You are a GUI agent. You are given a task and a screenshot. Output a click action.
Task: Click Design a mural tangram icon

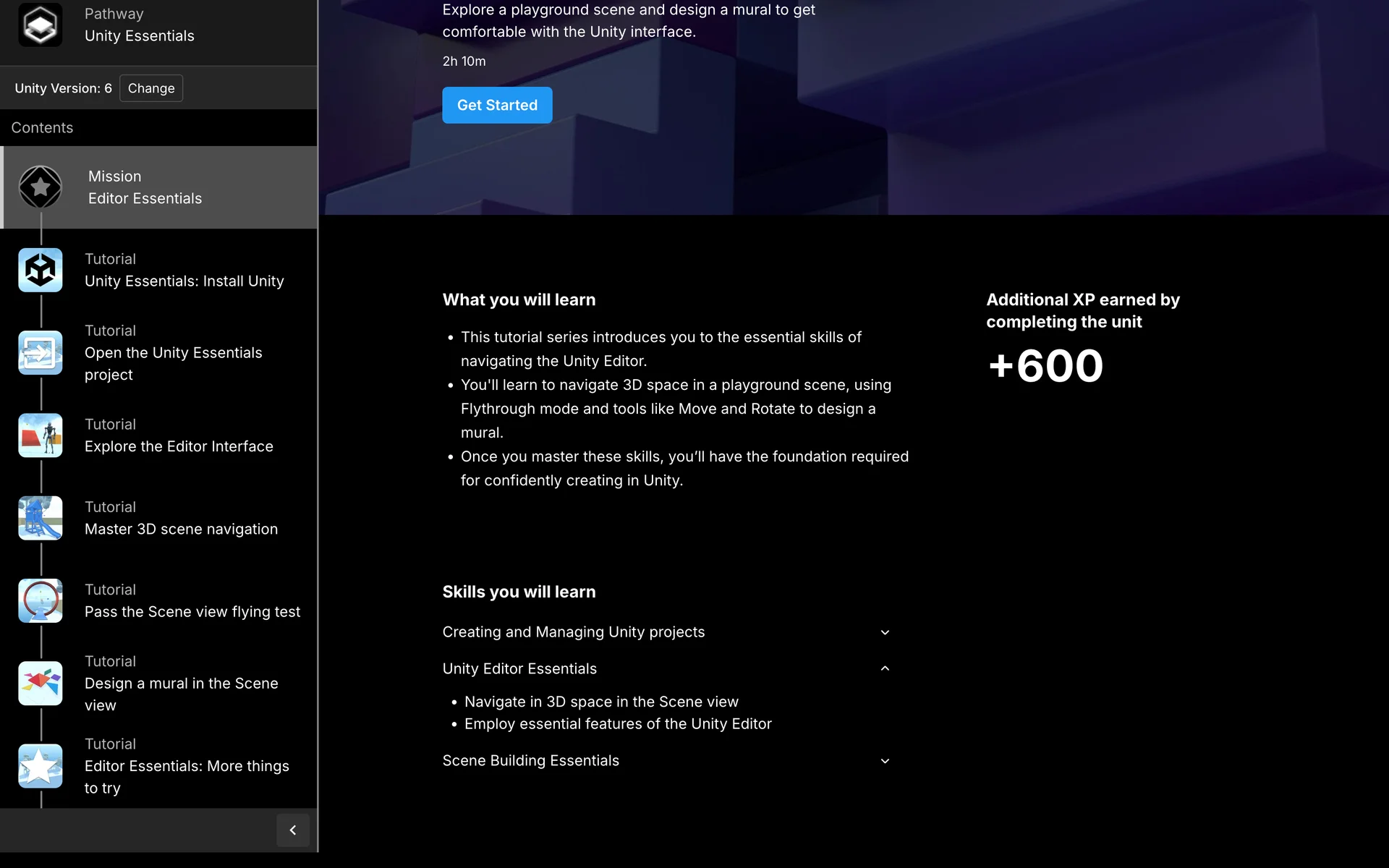pos(41,683)
